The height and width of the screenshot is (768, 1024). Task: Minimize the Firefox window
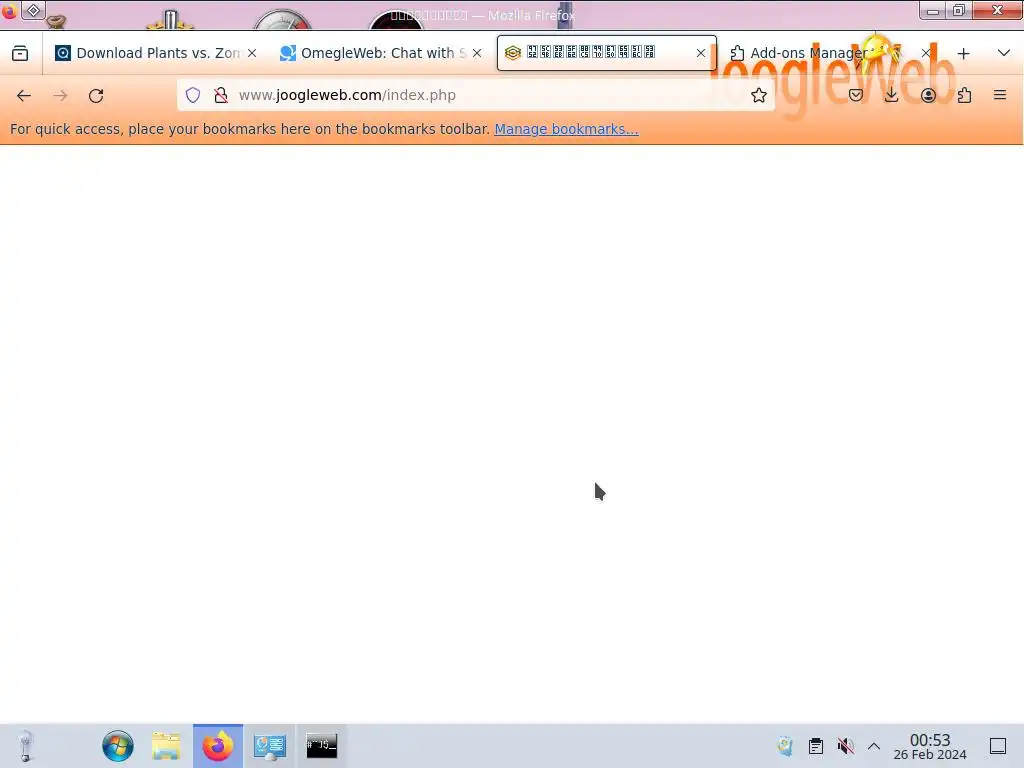point(933,10)
